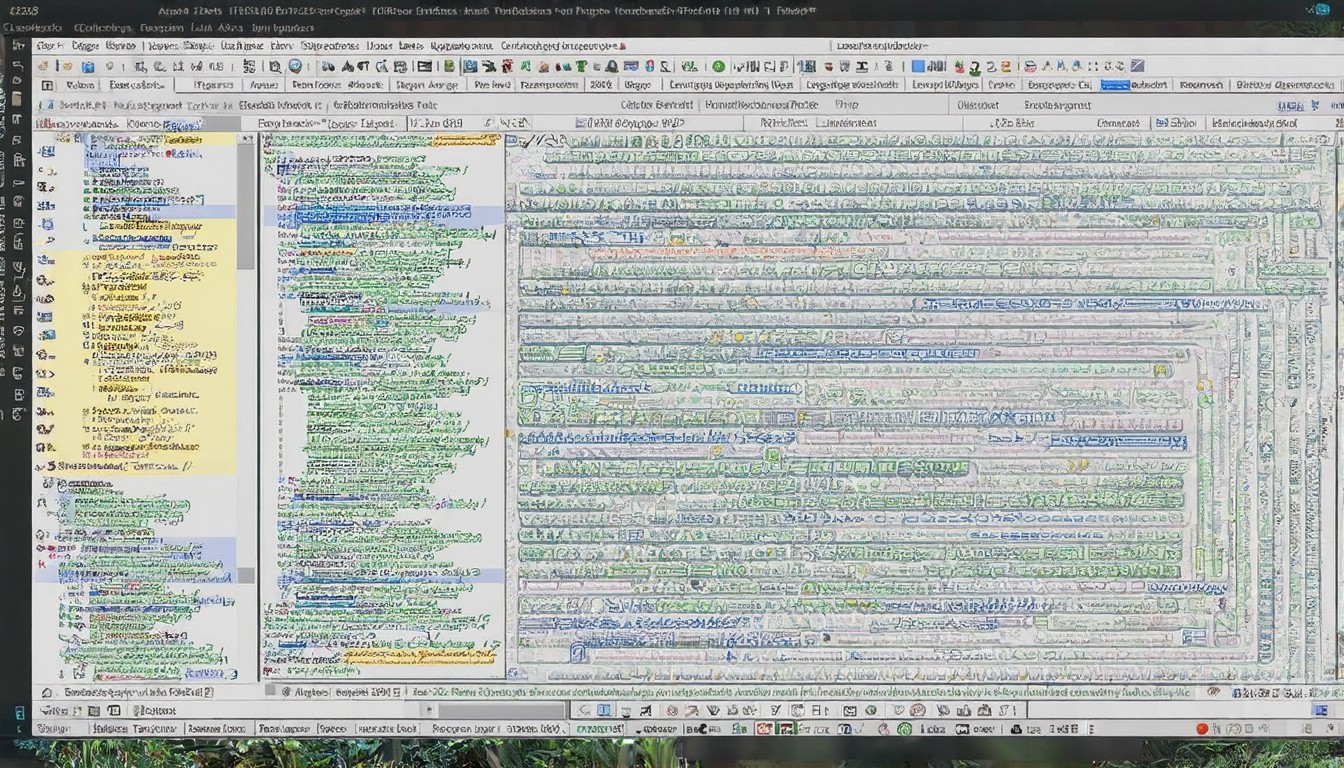
Task: Click the blue globe icon in the top toolbar
Action: tap(295, 66)
